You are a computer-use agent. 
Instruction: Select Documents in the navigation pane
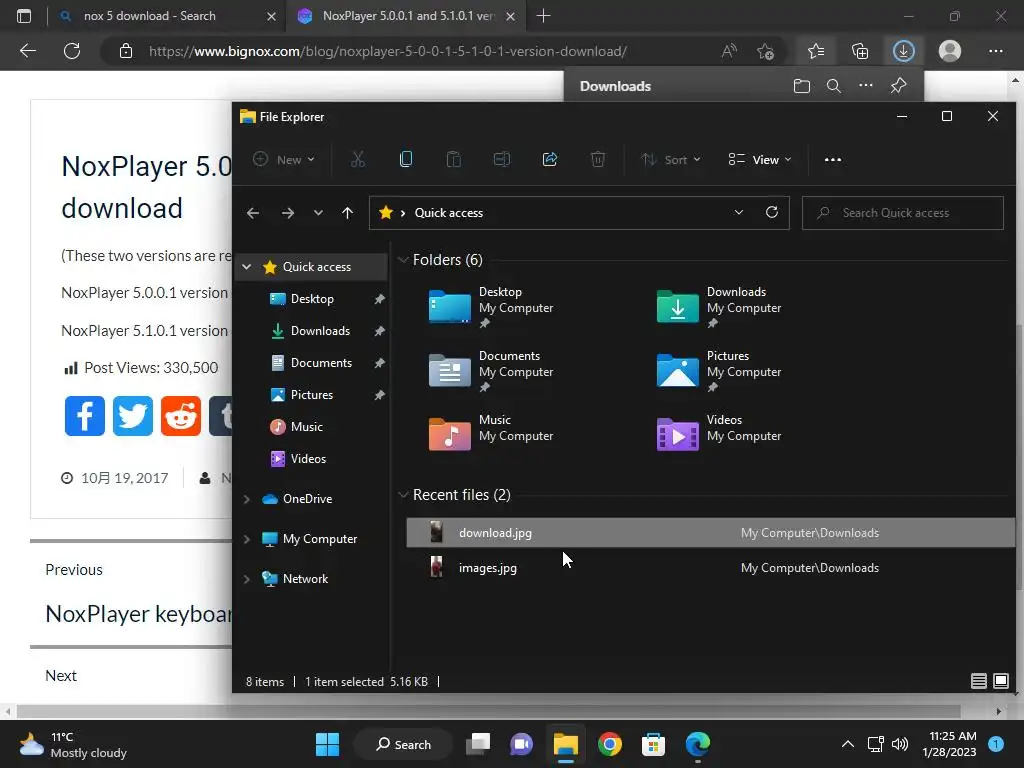(x=321, y=362)
